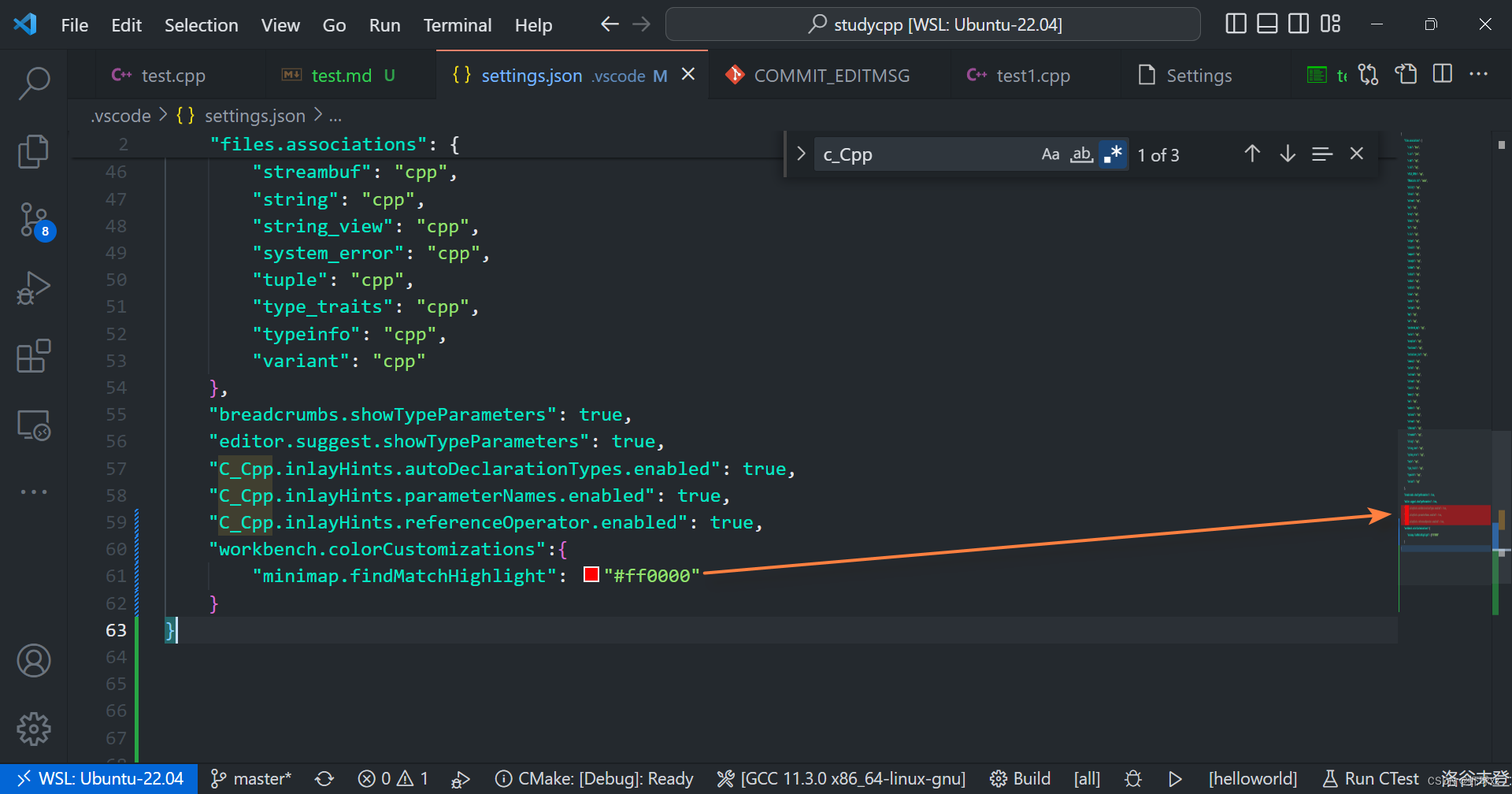Switch to Settings tab
Screen dimensions: 1512x794
(1198, 76)
